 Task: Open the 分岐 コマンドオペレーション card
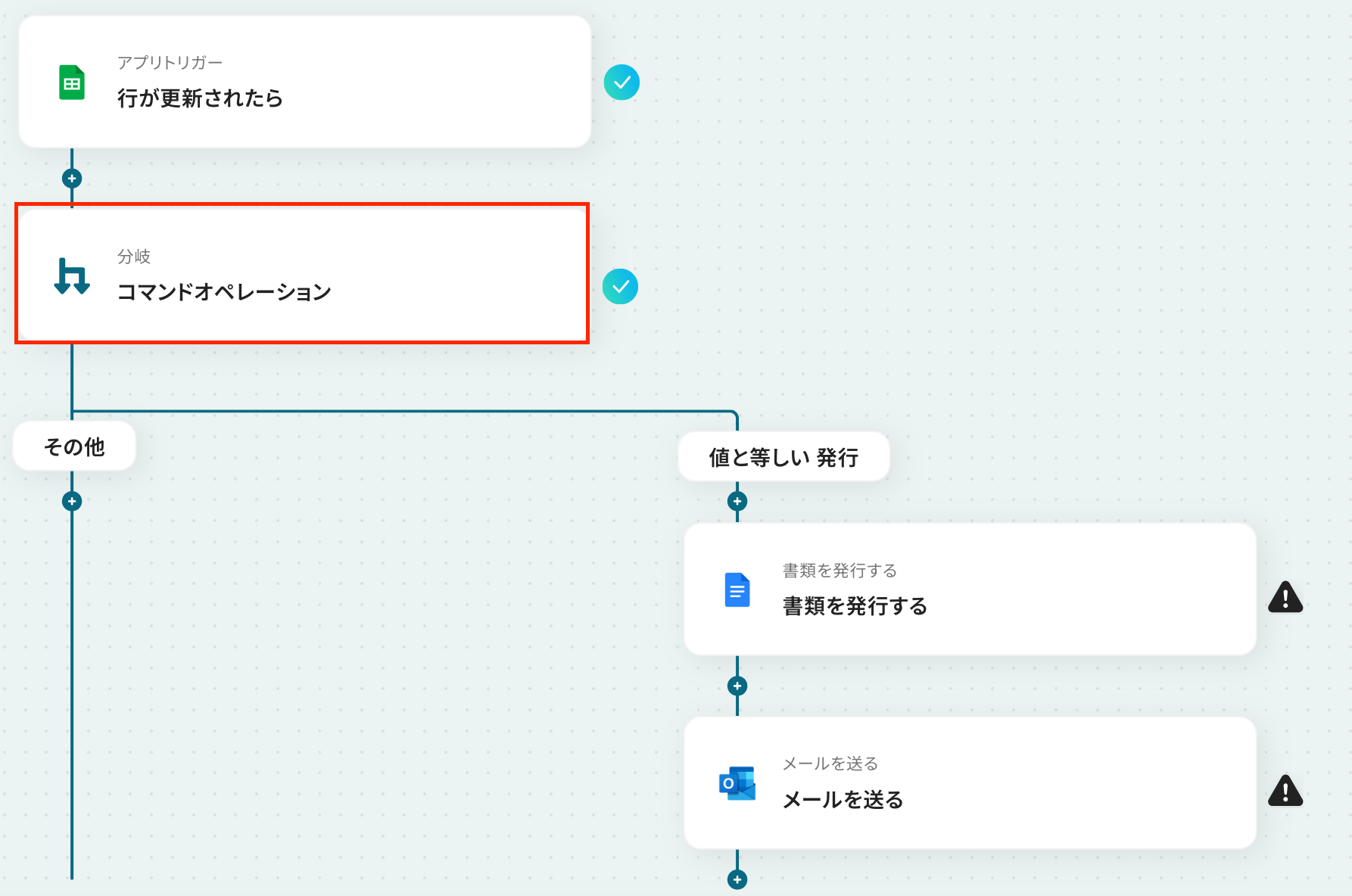tap(303, 274)
